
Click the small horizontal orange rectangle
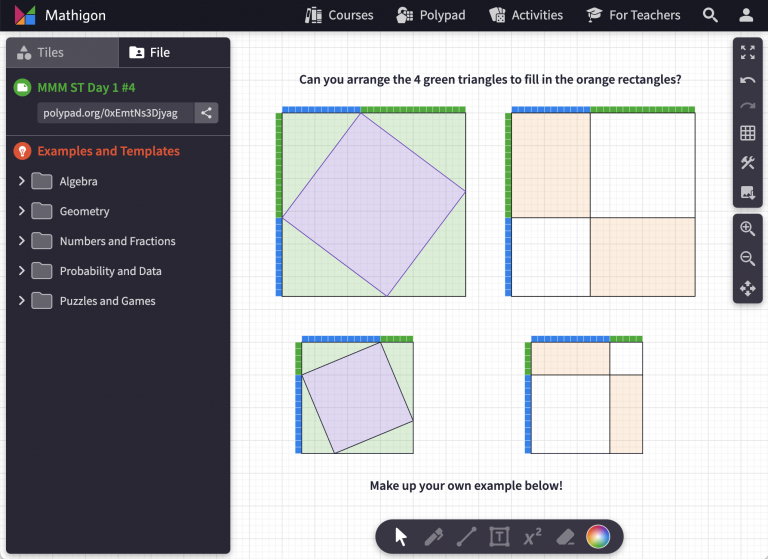click(571, 359)
